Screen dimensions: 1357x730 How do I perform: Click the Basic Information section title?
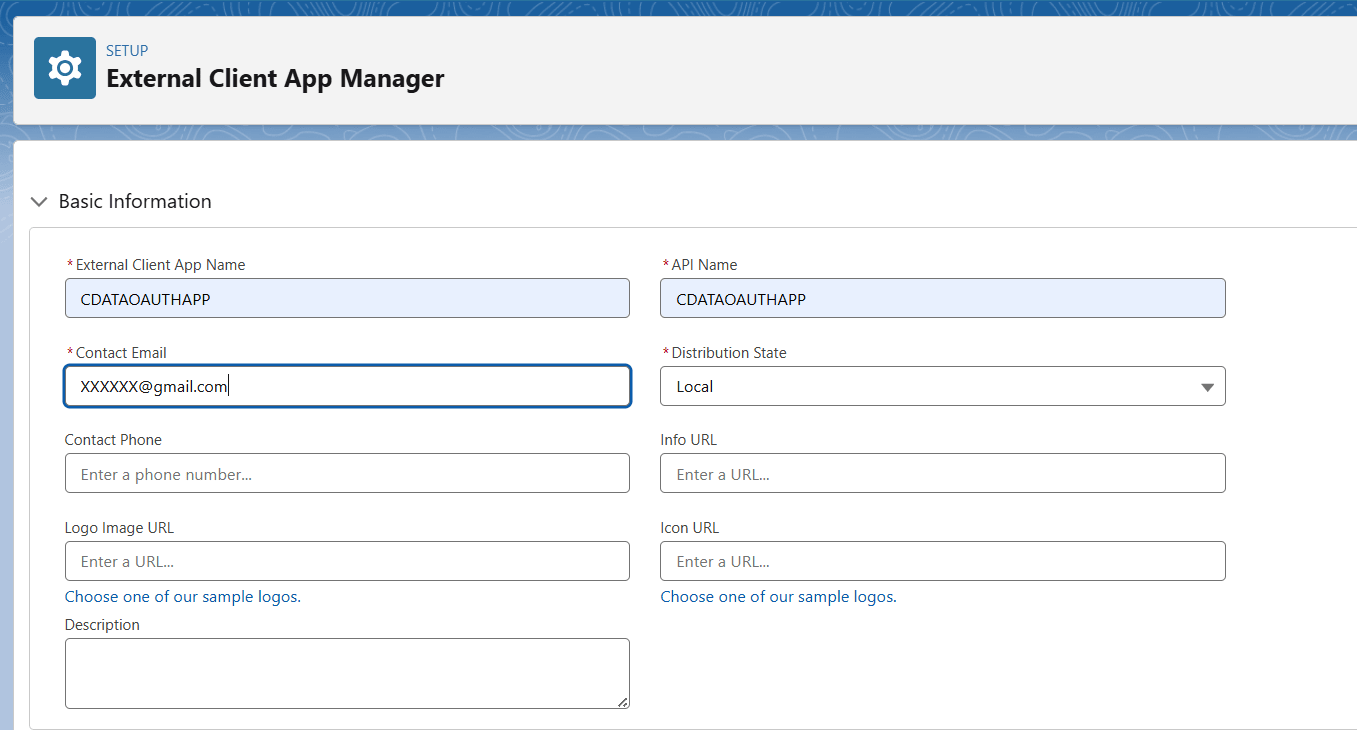(x=135, y=201)
